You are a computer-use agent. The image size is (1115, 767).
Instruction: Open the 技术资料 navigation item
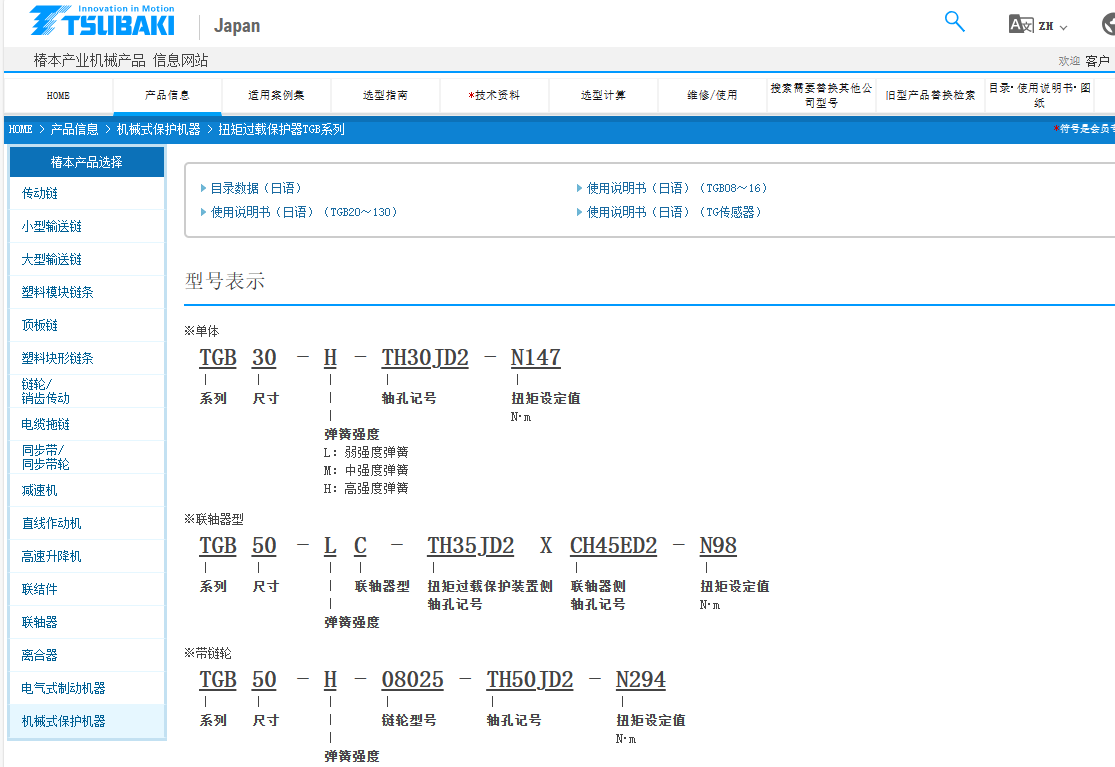click(x=493, y=96)
